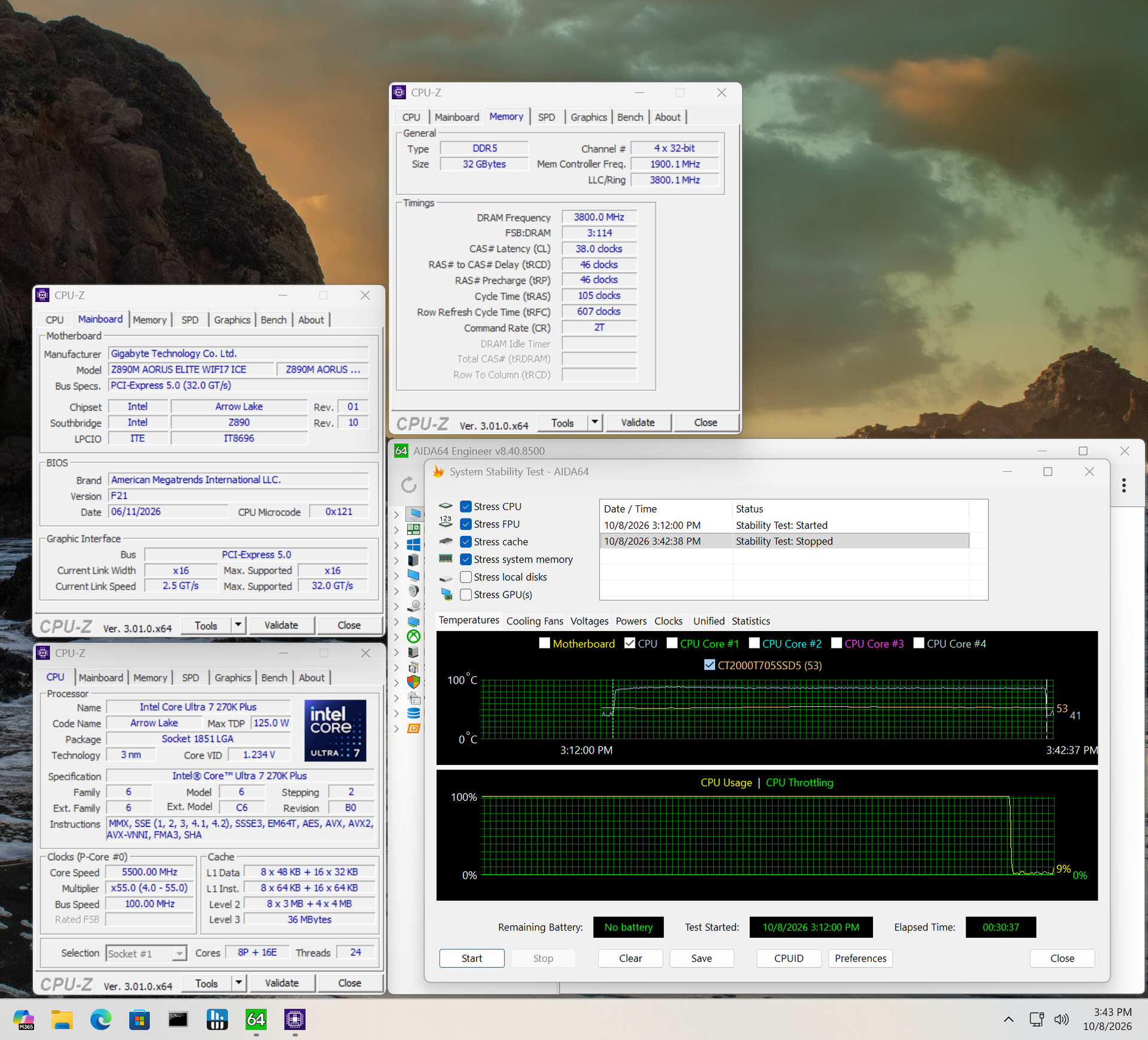Open Microsoft Edge from the taskbar
Viewport: 1148px width, 1040px height.
point(100,1019)
